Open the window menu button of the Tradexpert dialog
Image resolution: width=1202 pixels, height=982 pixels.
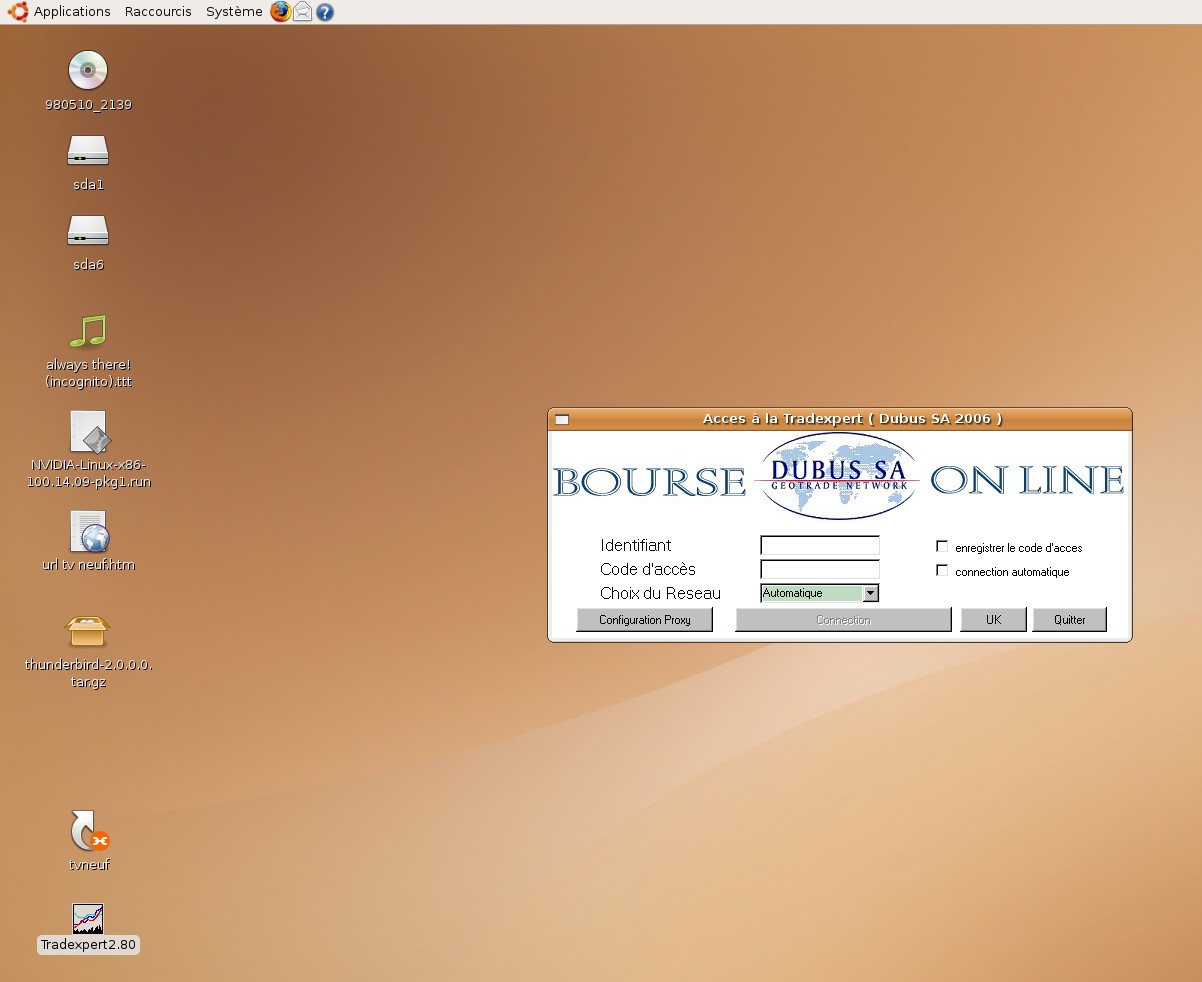[562, 419]
